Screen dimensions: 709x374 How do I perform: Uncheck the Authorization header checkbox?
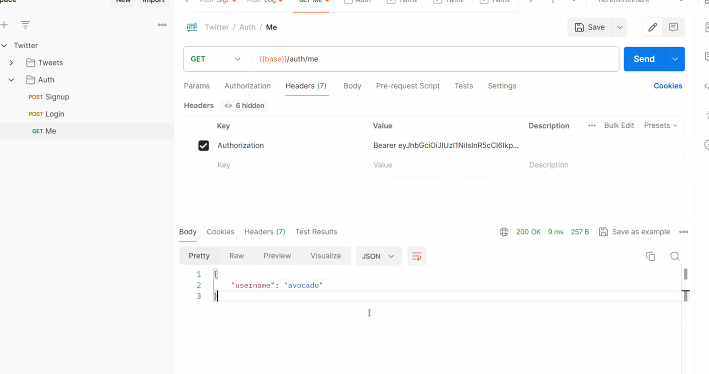pos(203,146)
